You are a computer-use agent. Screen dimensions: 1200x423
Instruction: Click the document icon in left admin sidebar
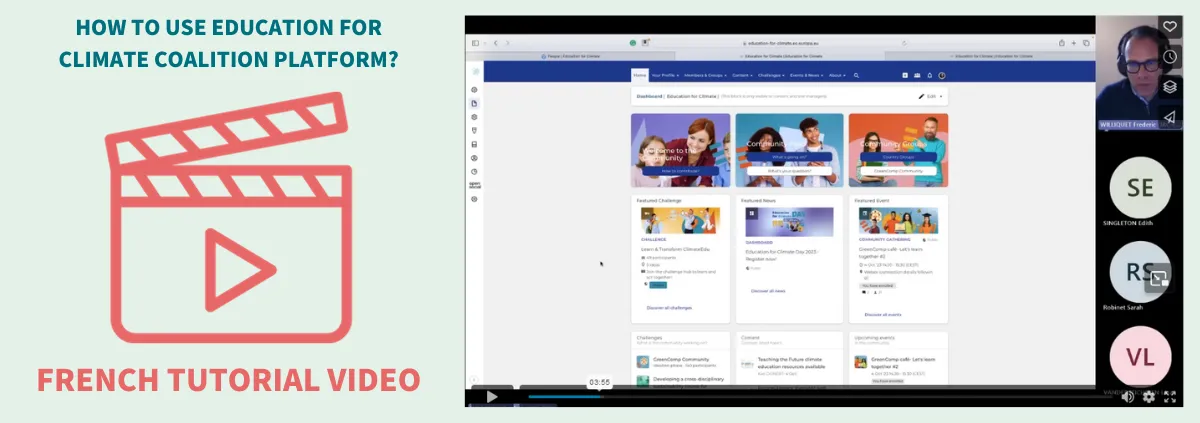[475, 103]
